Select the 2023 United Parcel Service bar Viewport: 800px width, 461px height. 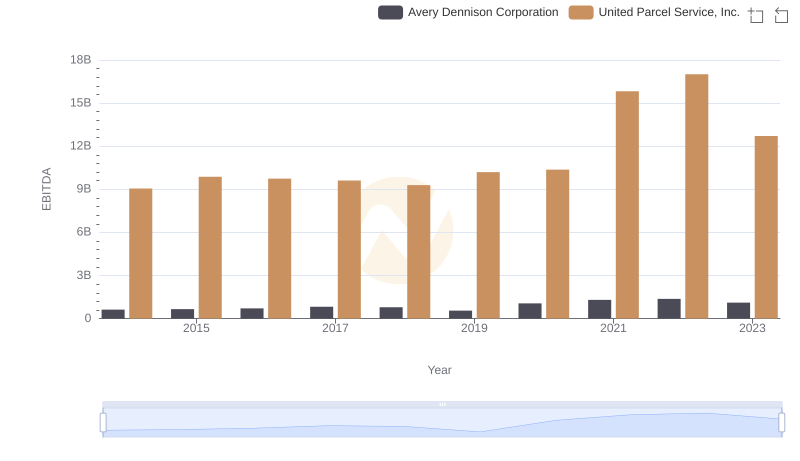tap(766, 227)
